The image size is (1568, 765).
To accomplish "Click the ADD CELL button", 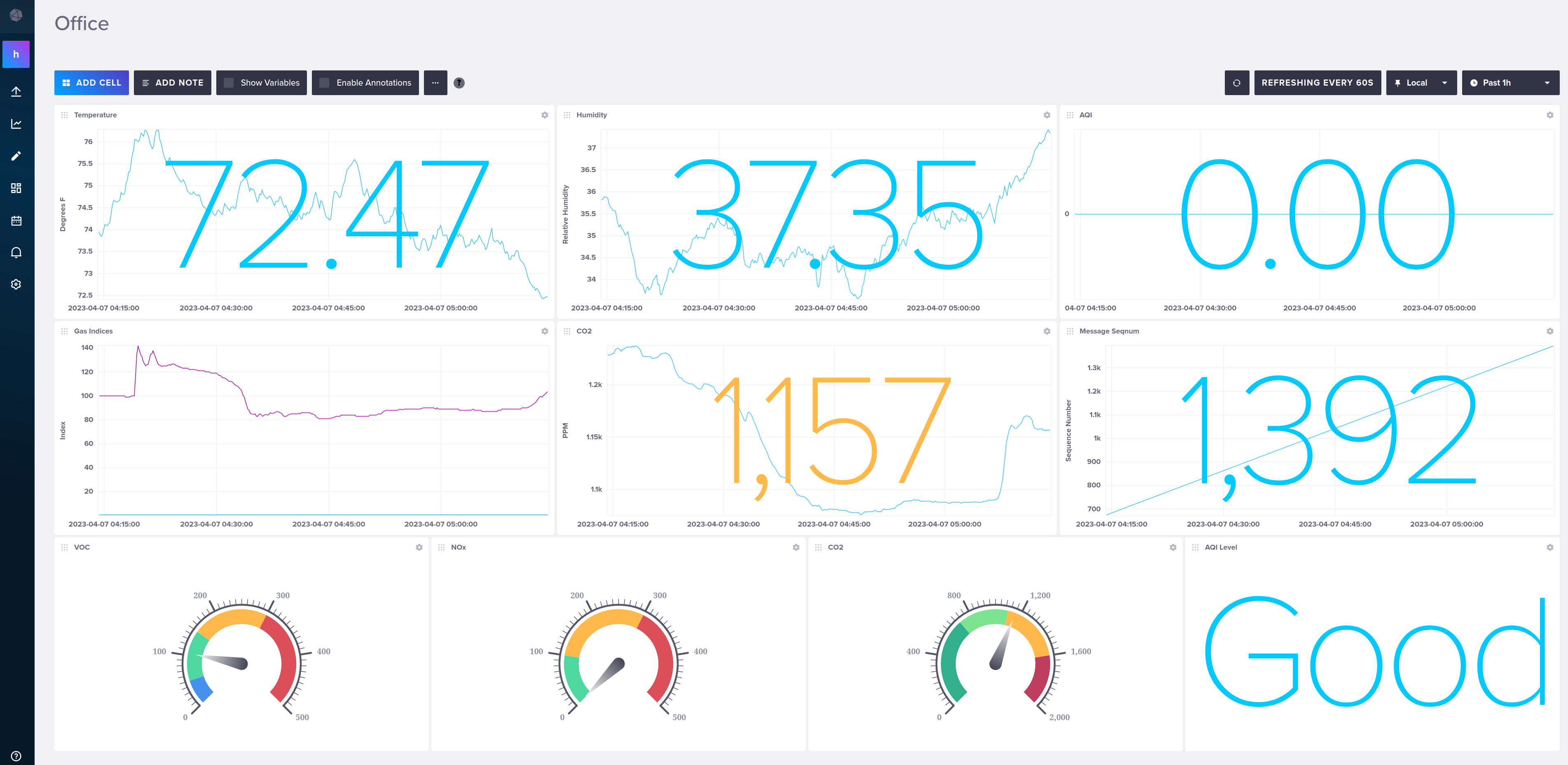I will 91,83.
